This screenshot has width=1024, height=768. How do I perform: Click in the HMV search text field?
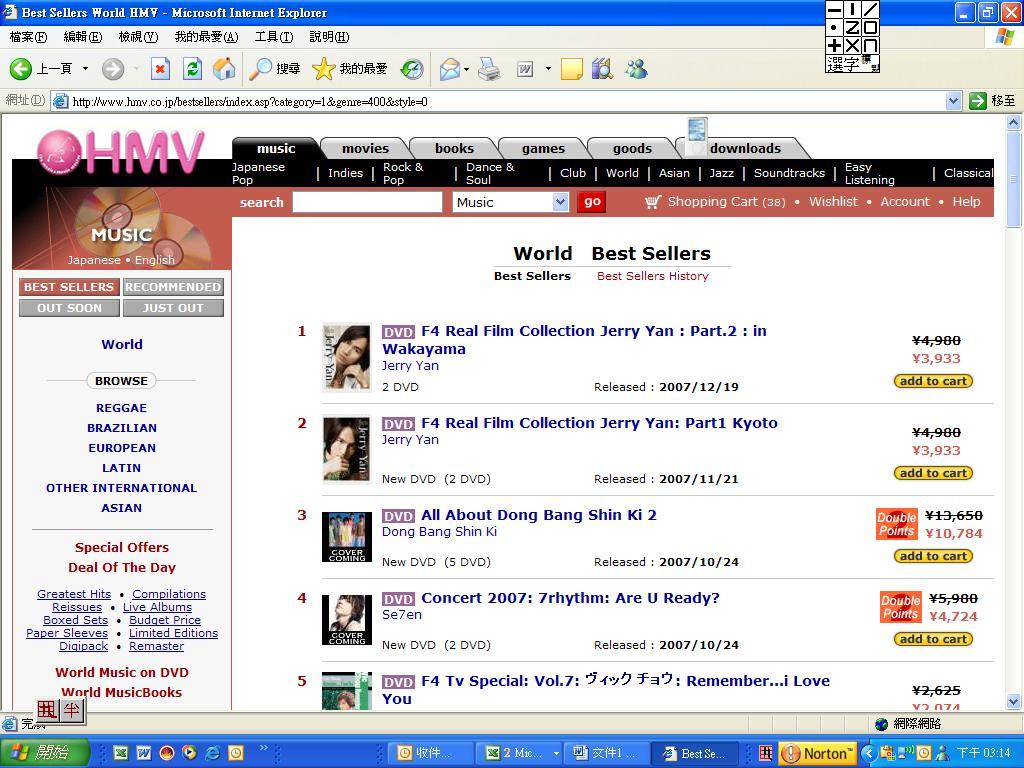(367, 202)
